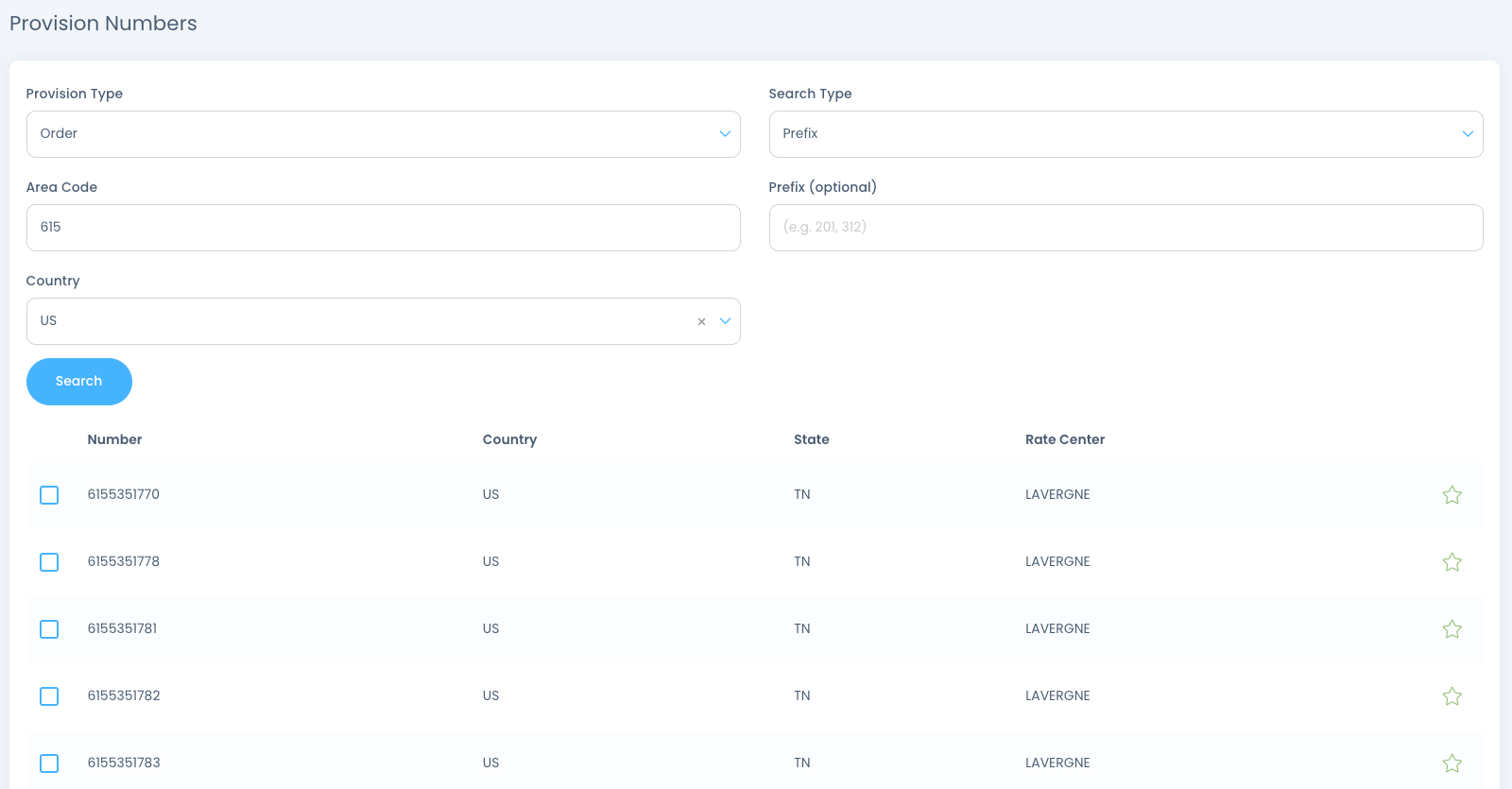Click favorite star for 6155351778
The width and height of the screenshot is (1512, 789).
coord(1452,562)
